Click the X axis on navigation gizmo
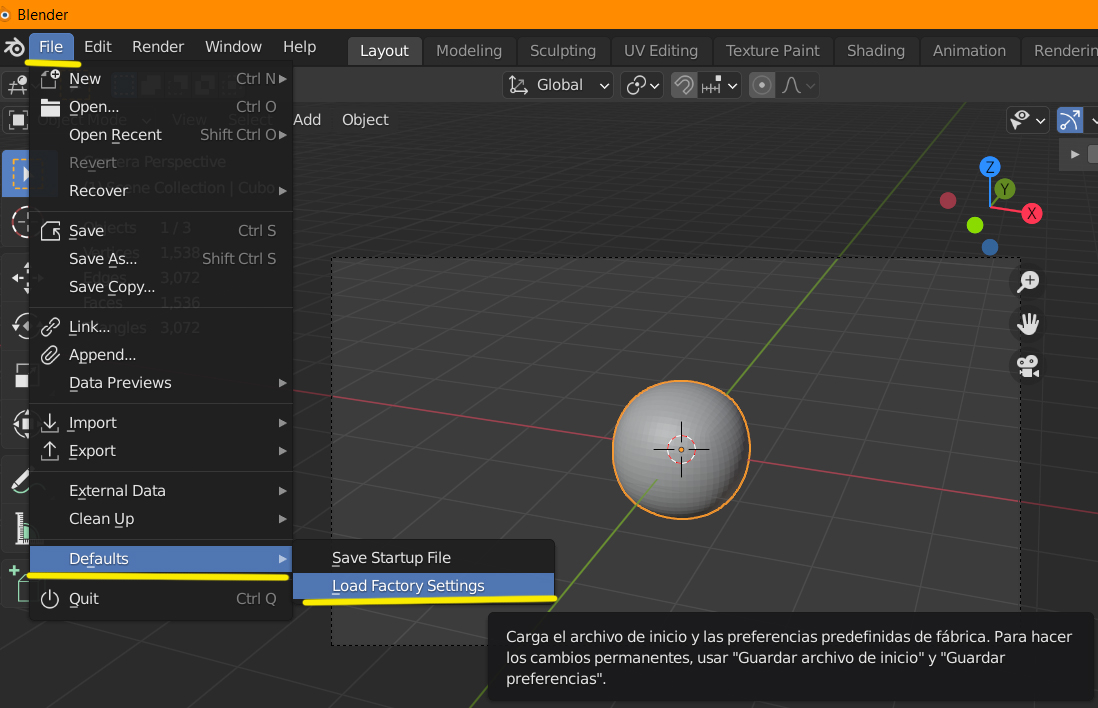 pos(1031,214)
